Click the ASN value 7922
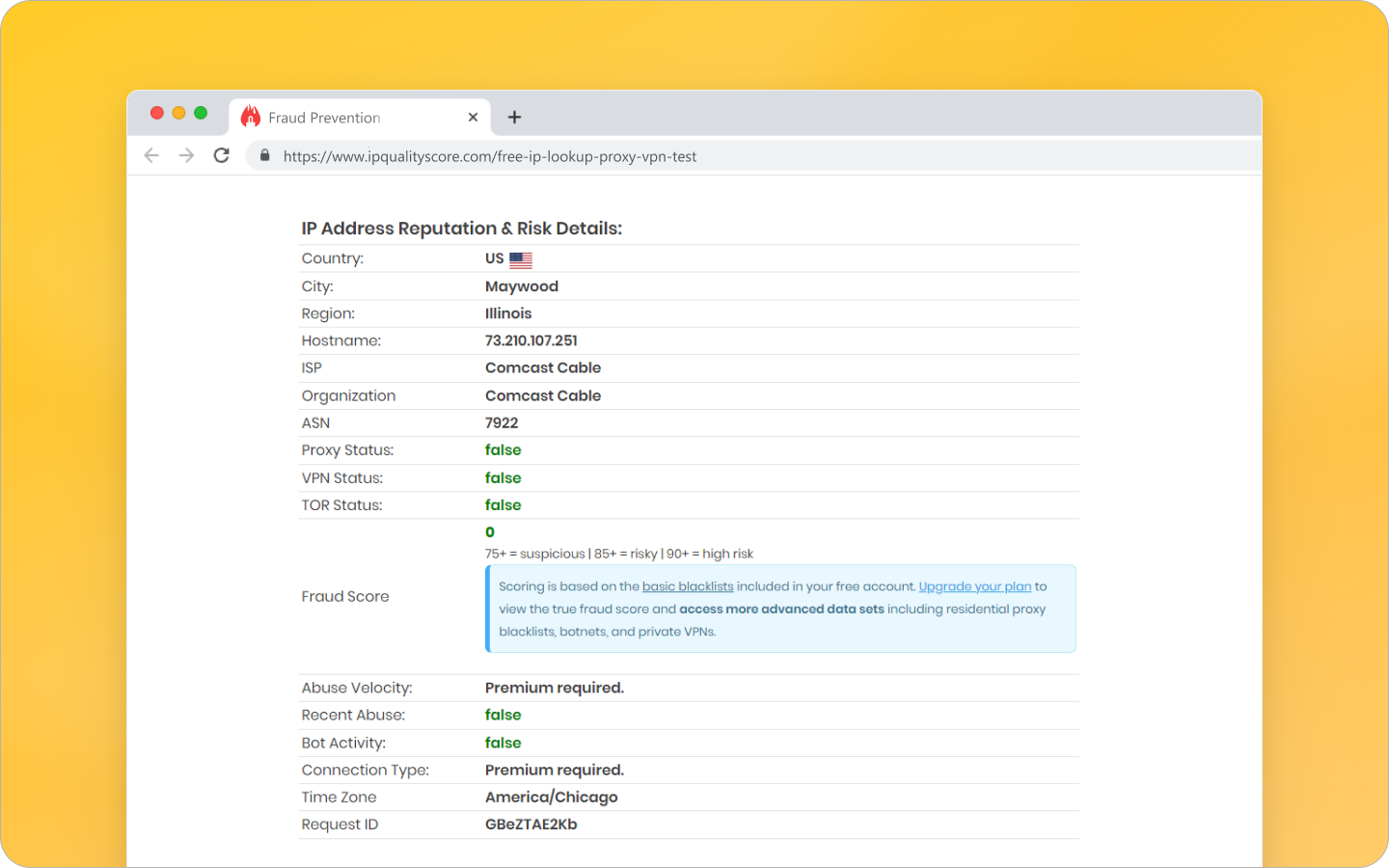 [x=502, y=422]
